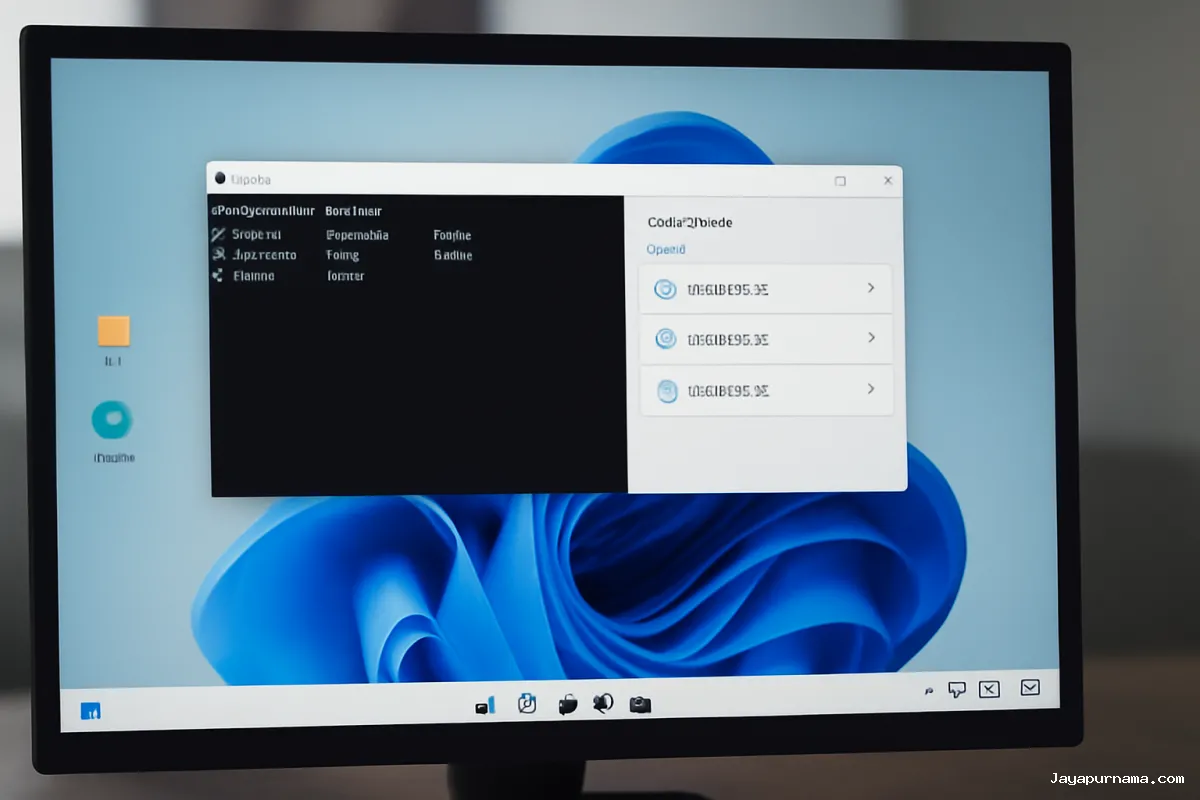Open the camera icon in the taskbar
The width and height of the screenshot is (1200, 800).
click(x=640, y=705)
